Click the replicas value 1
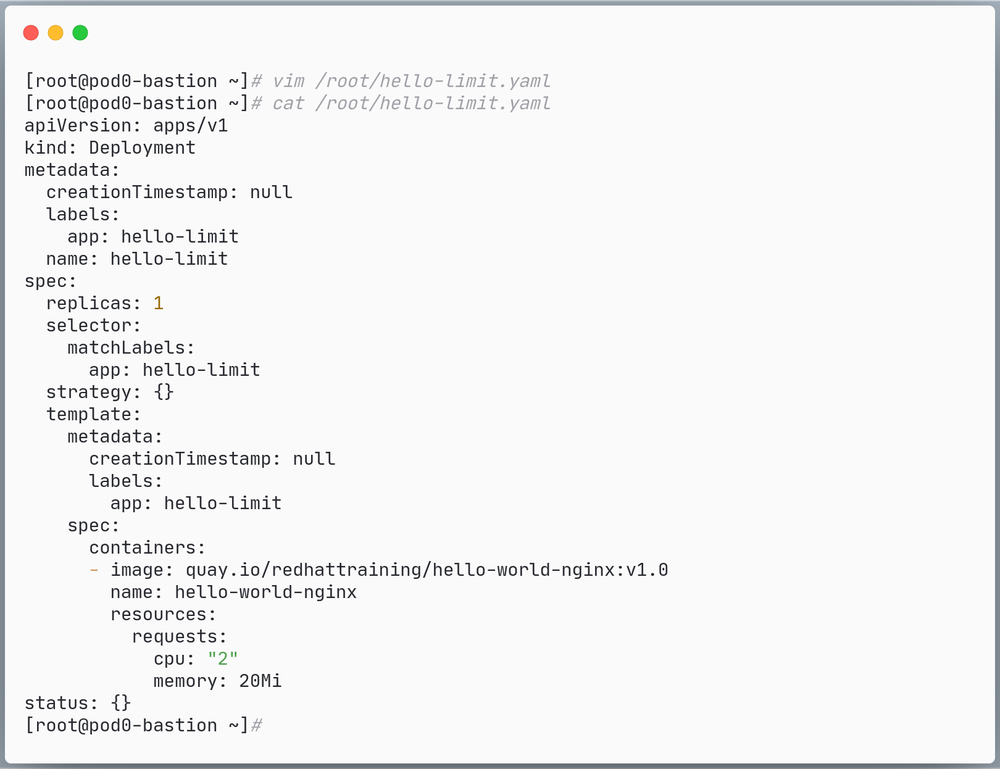The width and height of the screenshot is (1000, 769). [158, 303]
